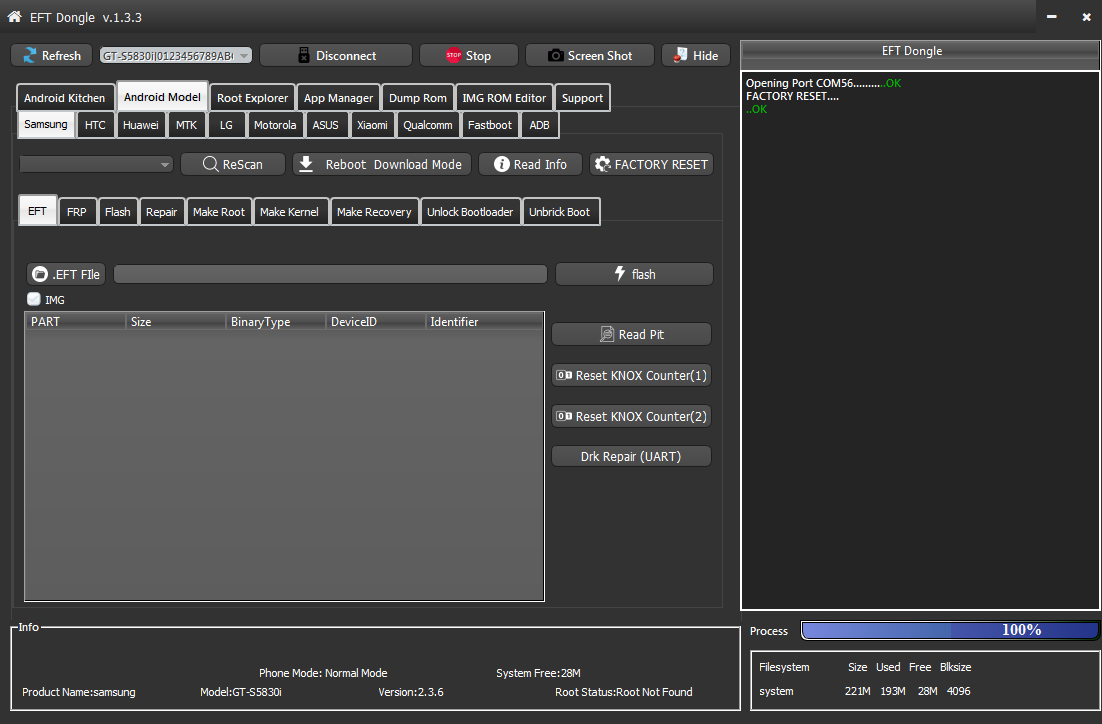Click Reset KNOX Counter(1)
This screenshot has height=724, width=1102.
coord(631,375)
